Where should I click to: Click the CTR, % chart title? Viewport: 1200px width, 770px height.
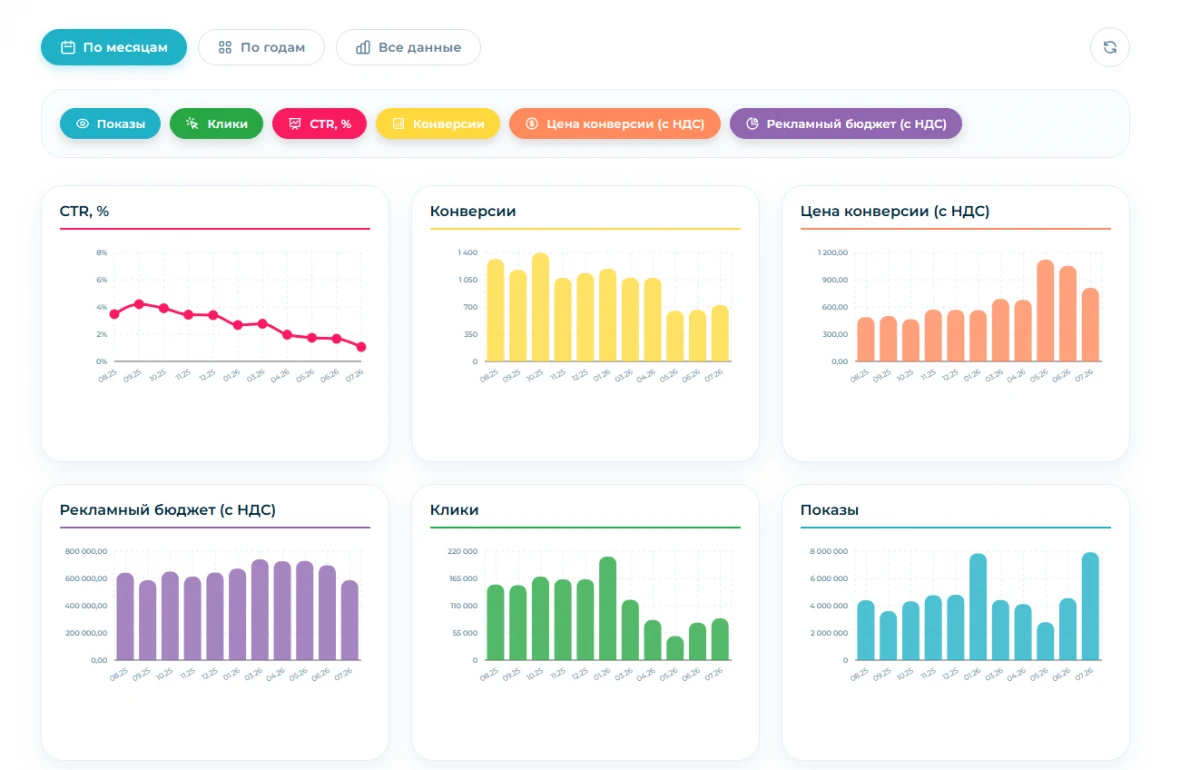point(84,211)
